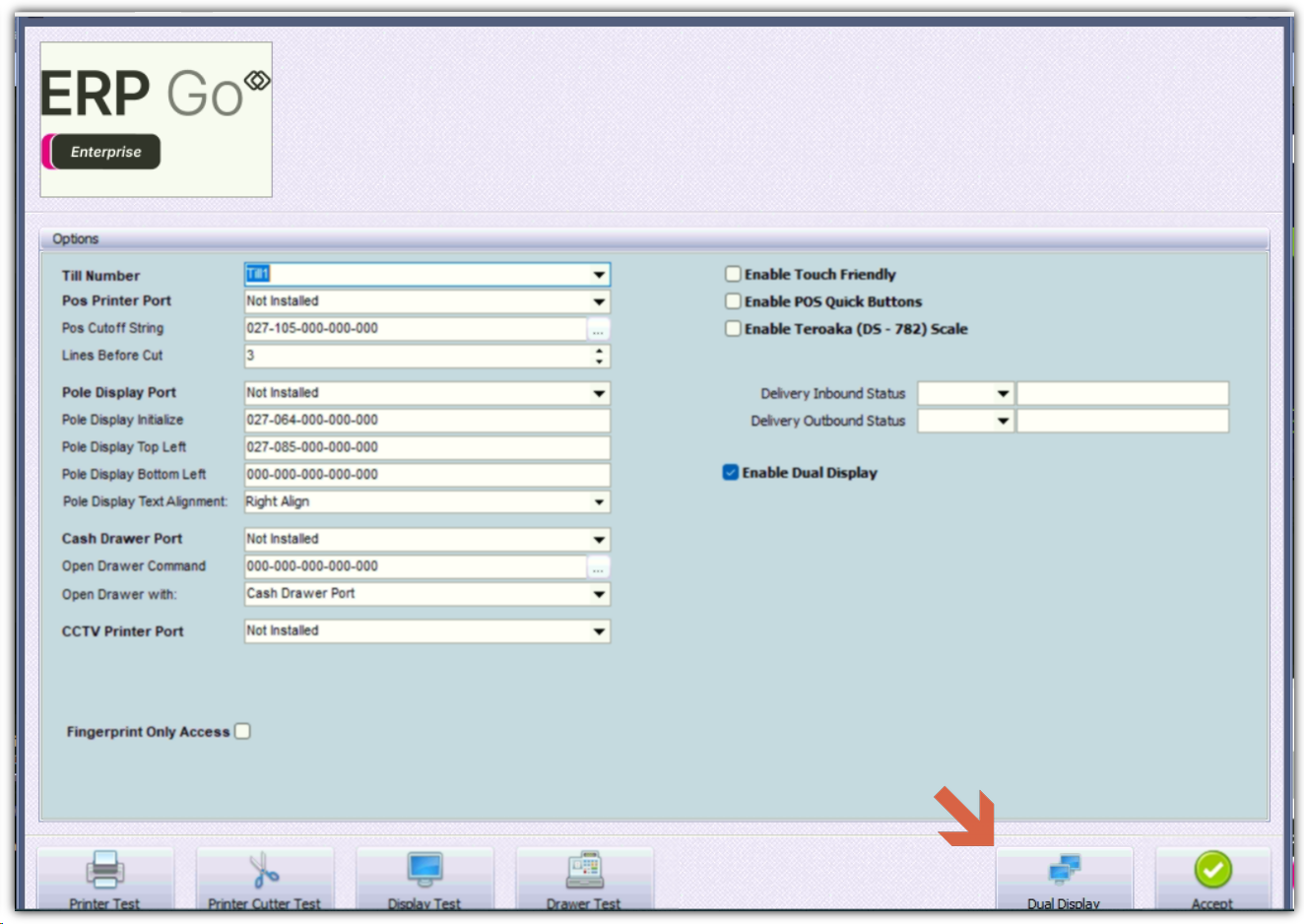Viewport: 1304px width, 924px height.
Task: Click the Printer Test printer icon
Action: click(x=104, y=870)
